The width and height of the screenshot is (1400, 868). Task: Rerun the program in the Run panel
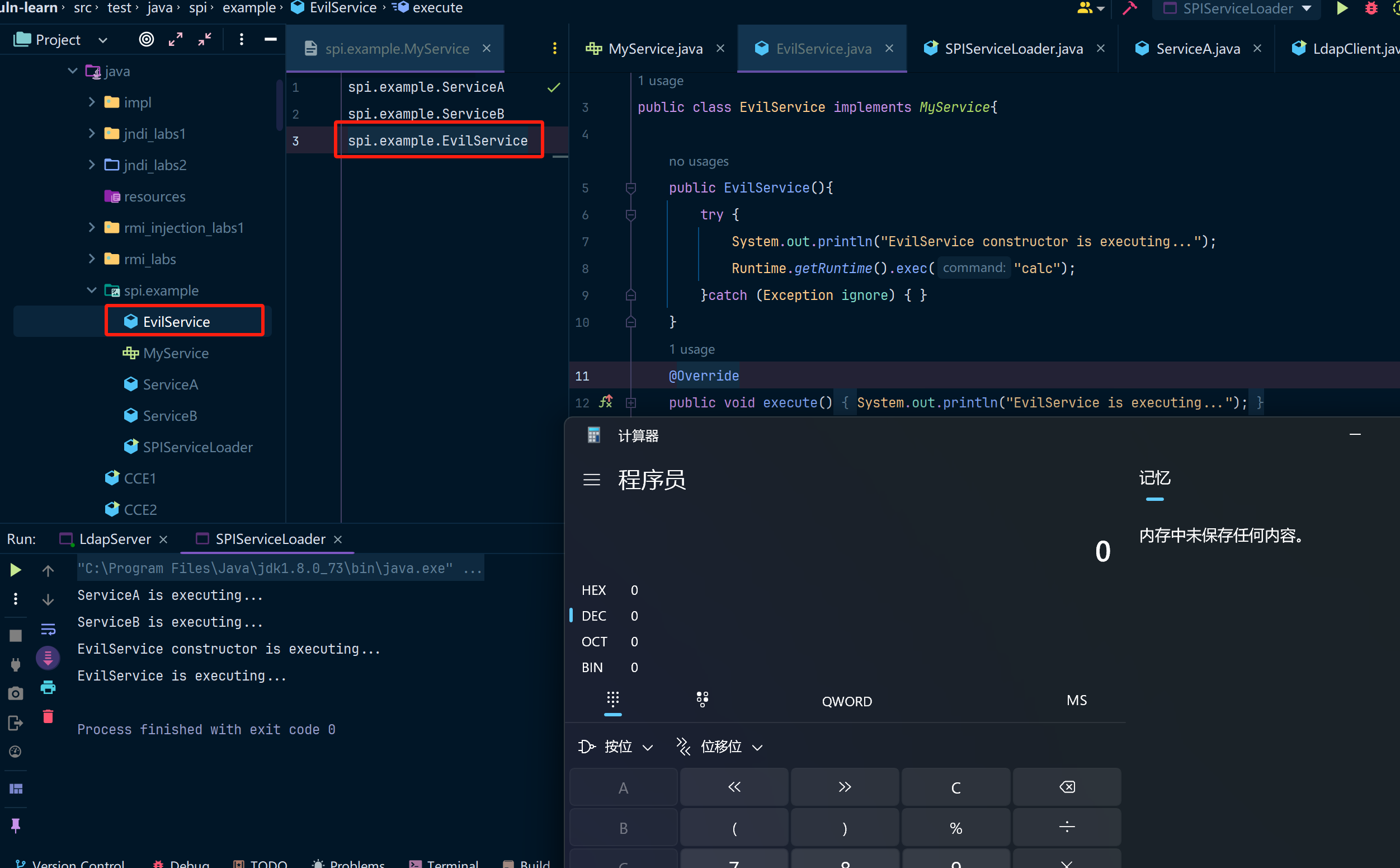16,570
